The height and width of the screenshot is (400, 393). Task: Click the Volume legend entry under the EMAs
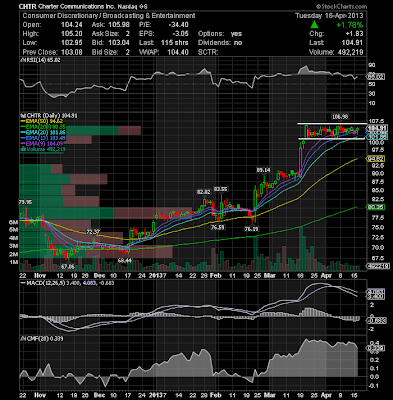[43, 149]
